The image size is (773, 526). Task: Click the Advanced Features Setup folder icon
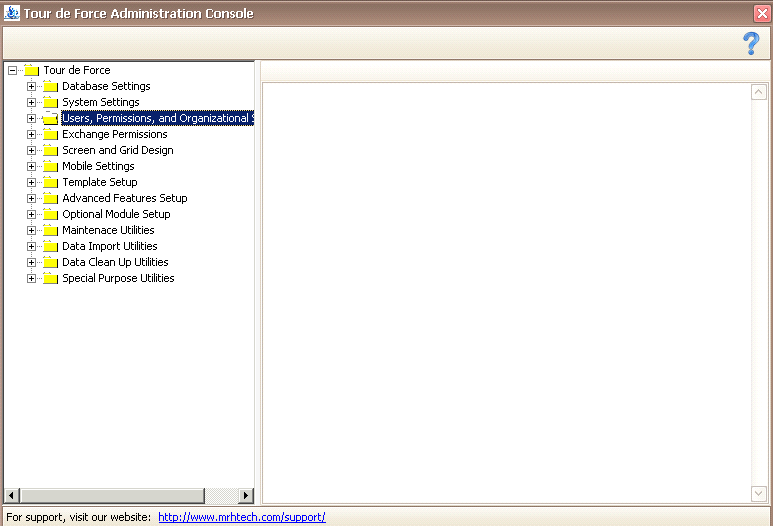(50, 198)
